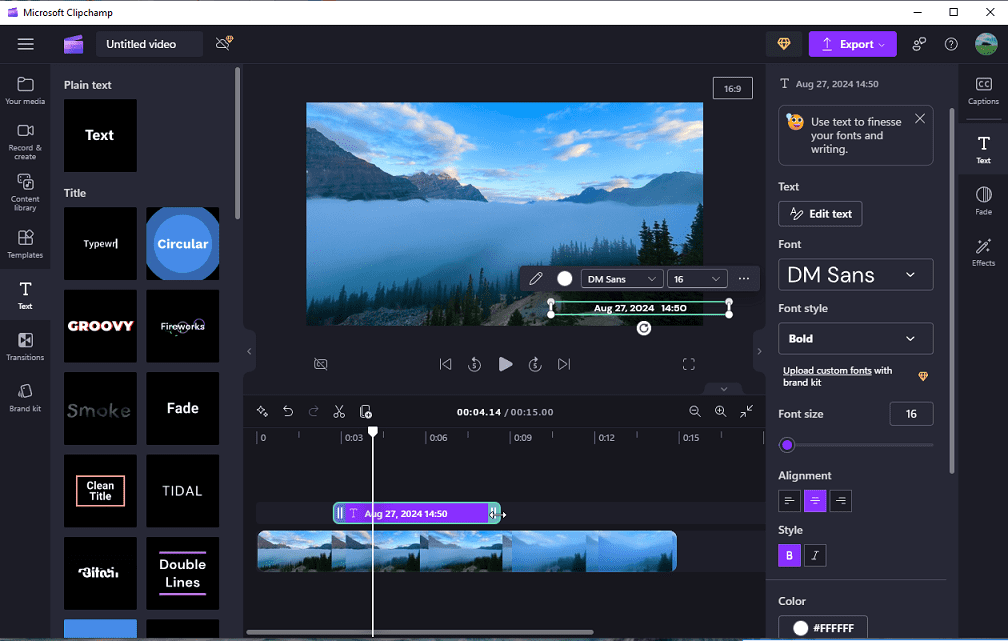Click the premium diamond upgrade icon
The height and width of the screenshot is (641, 1008).
(x=784, y=44)
